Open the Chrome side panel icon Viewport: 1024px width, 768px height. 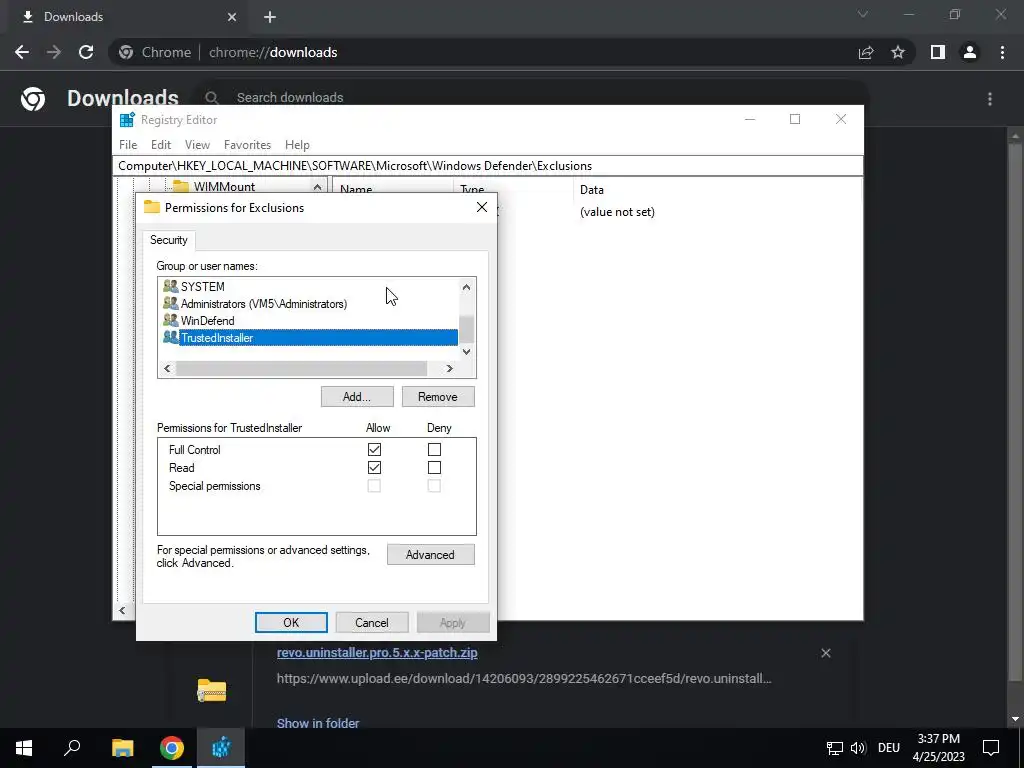(938, 52)
